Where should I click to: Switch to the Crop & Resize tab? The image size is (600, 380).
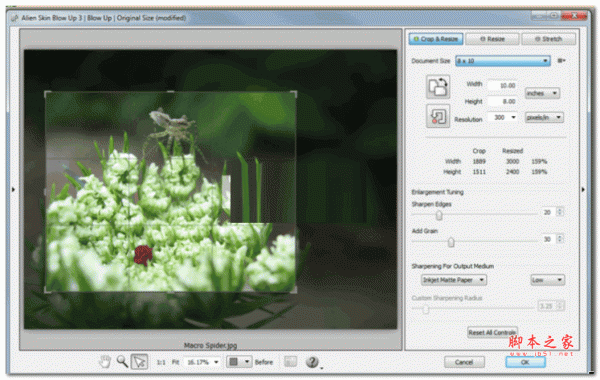436,39
